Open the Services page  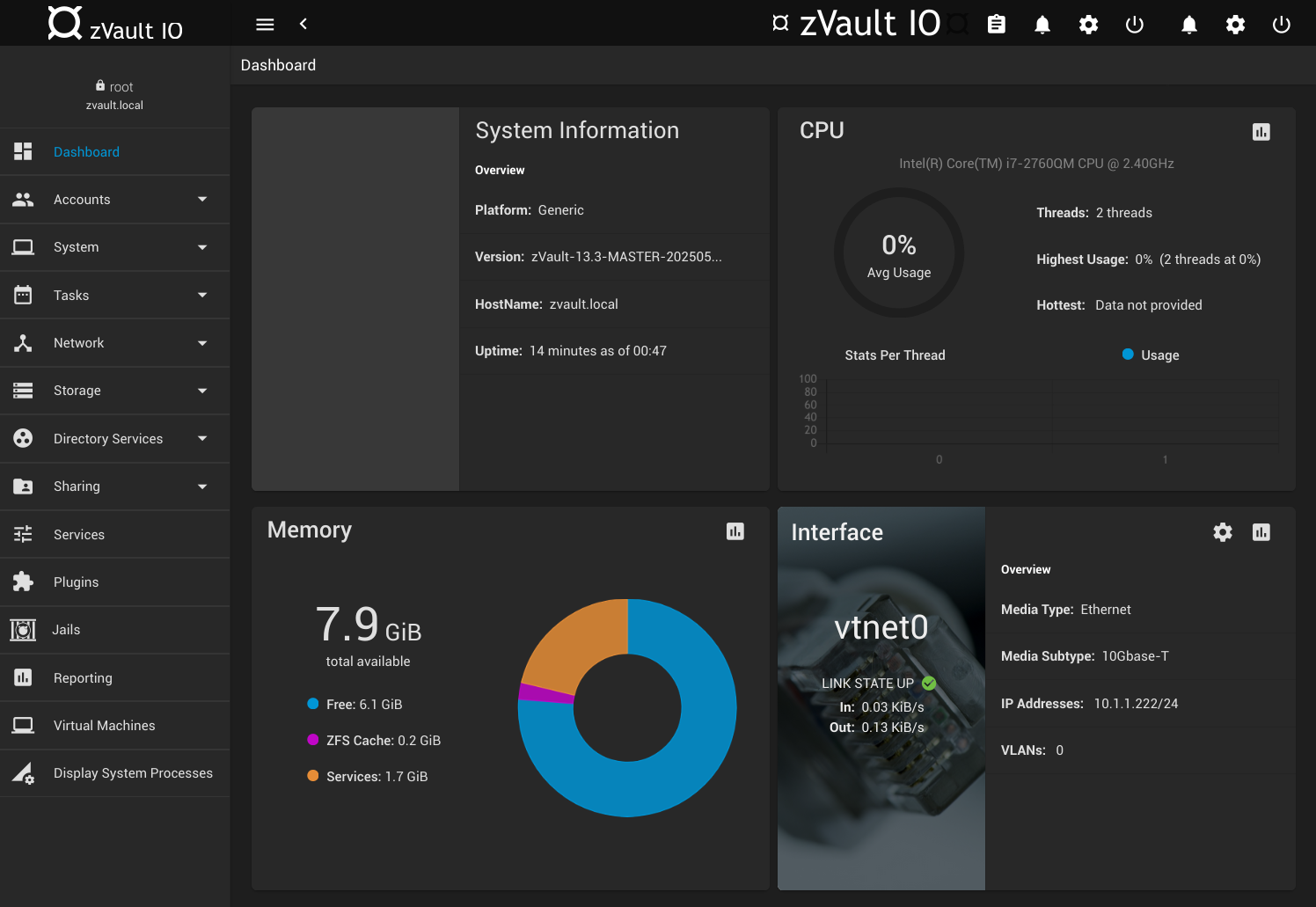[79, 535]
